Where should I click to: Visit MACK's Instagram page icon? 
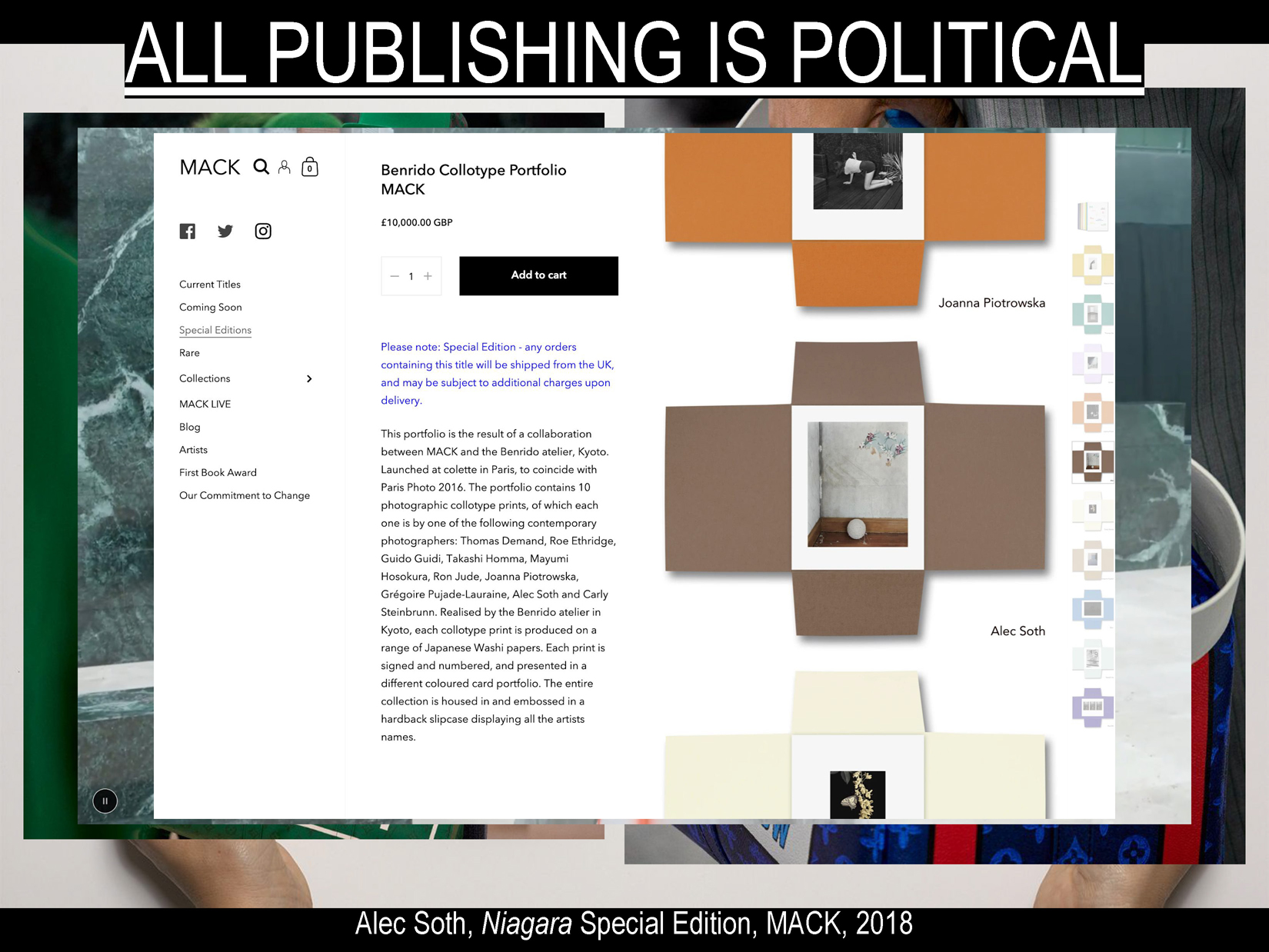coord(263,231)
